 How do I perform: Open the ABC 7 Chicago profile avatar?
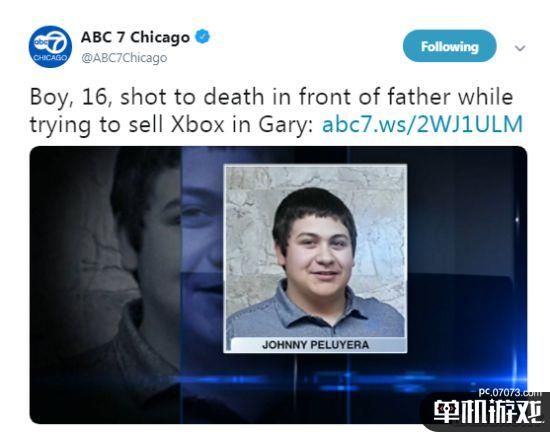50,47
